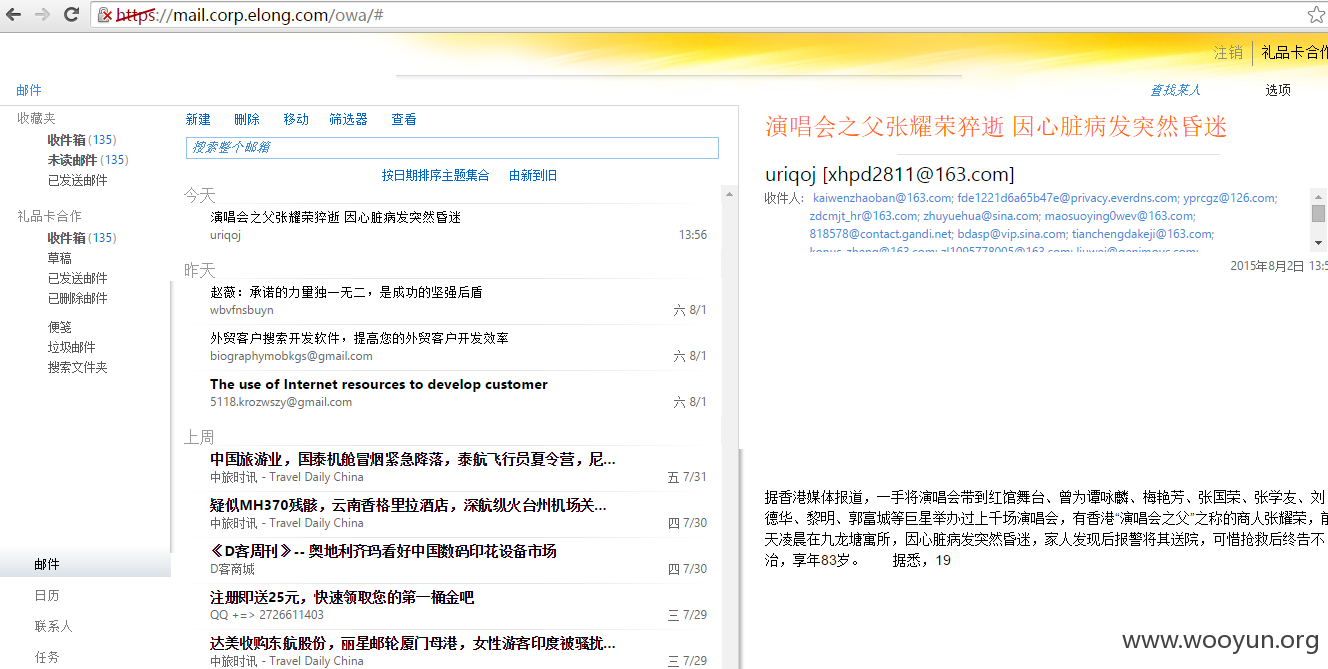This screenshot has width=1328, height=669.
Task: Open the insecure HTTPS certificate warning icon
Action: 105,15
